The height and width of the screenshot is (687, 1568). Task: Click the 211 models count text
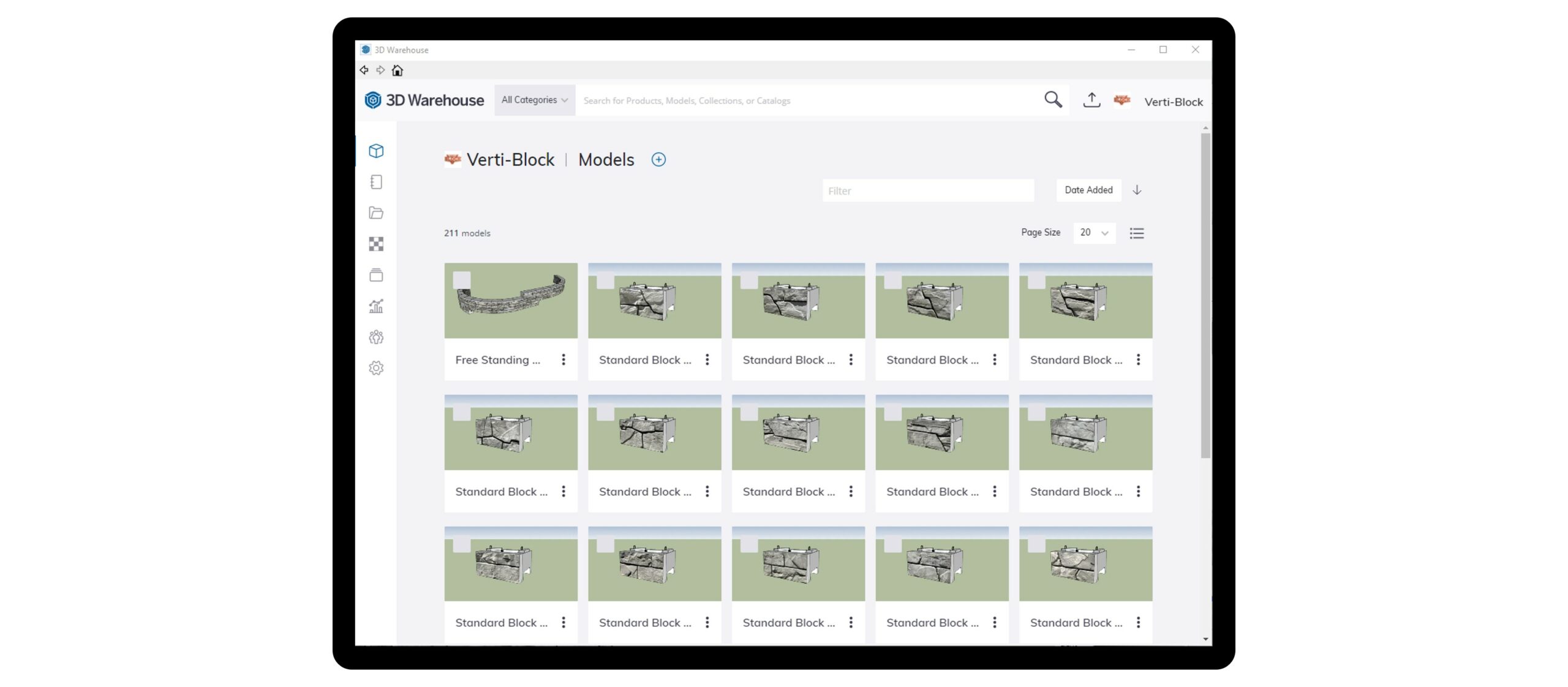tap(467, 233)
